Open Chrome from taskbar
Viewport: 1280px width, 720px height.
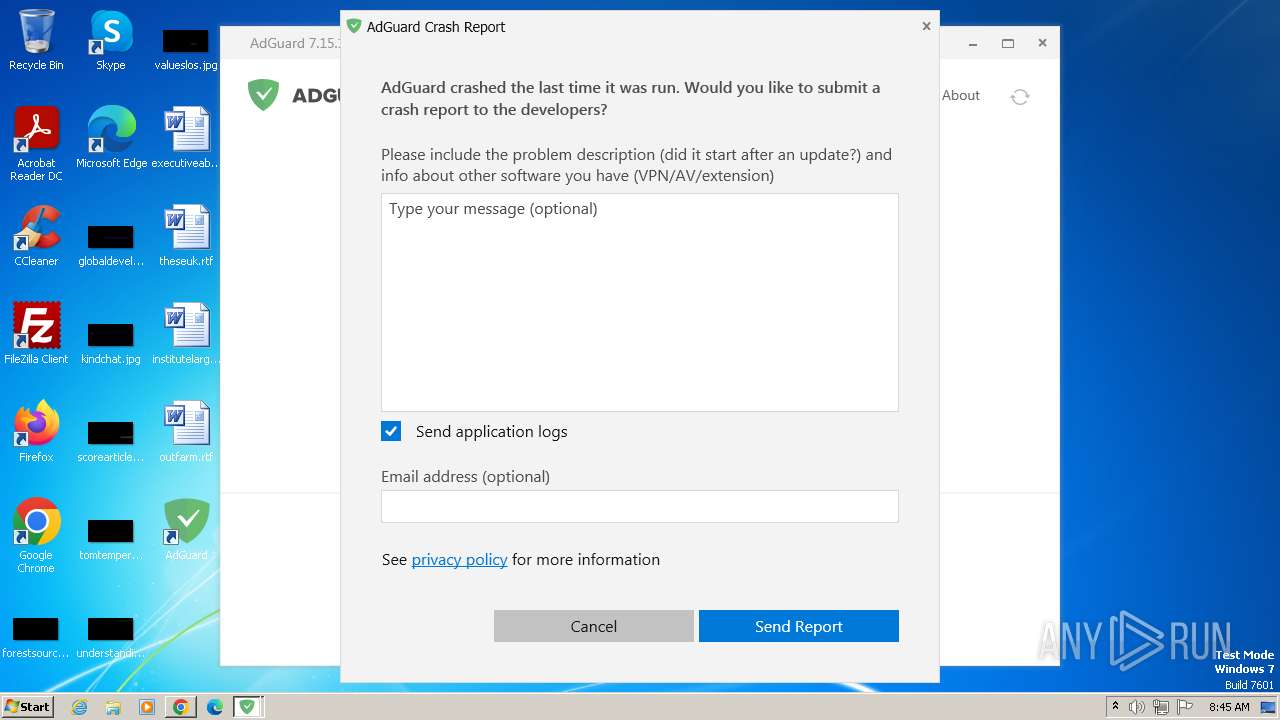click(x=180, y=707)
